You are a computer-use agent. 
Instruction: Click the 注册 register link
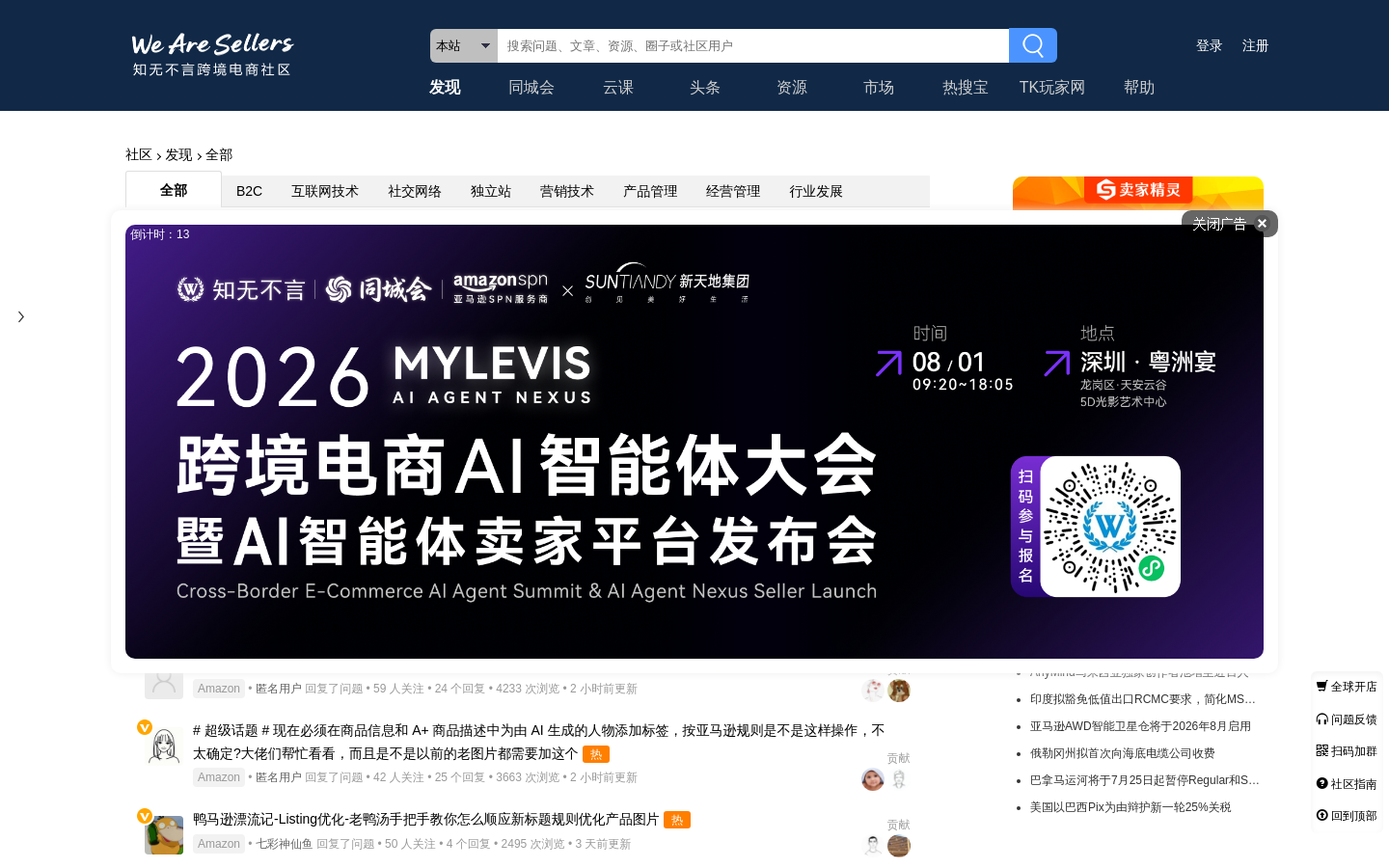[x=1256, y=45]
